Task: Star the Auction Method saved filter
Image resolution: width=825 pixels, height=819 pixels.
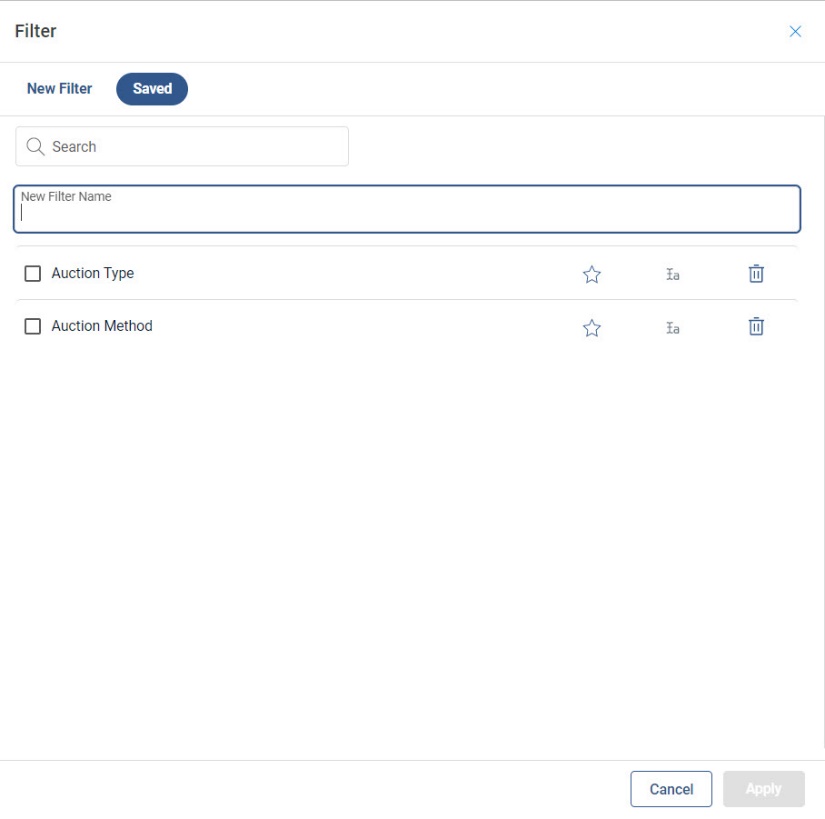Action: [592, 327]
